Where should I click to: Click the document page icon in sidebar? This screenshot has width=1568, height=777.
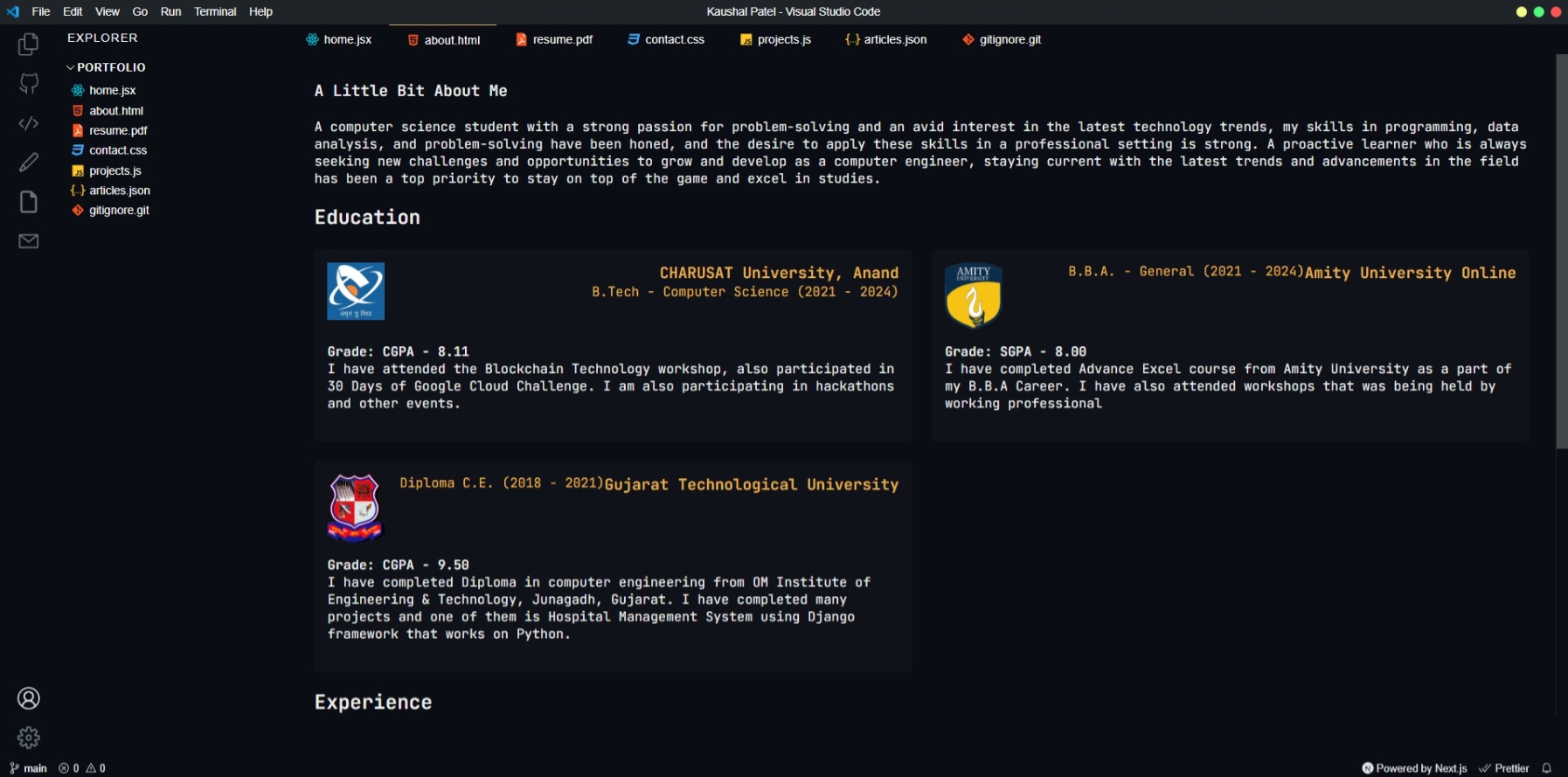point(29,202)
